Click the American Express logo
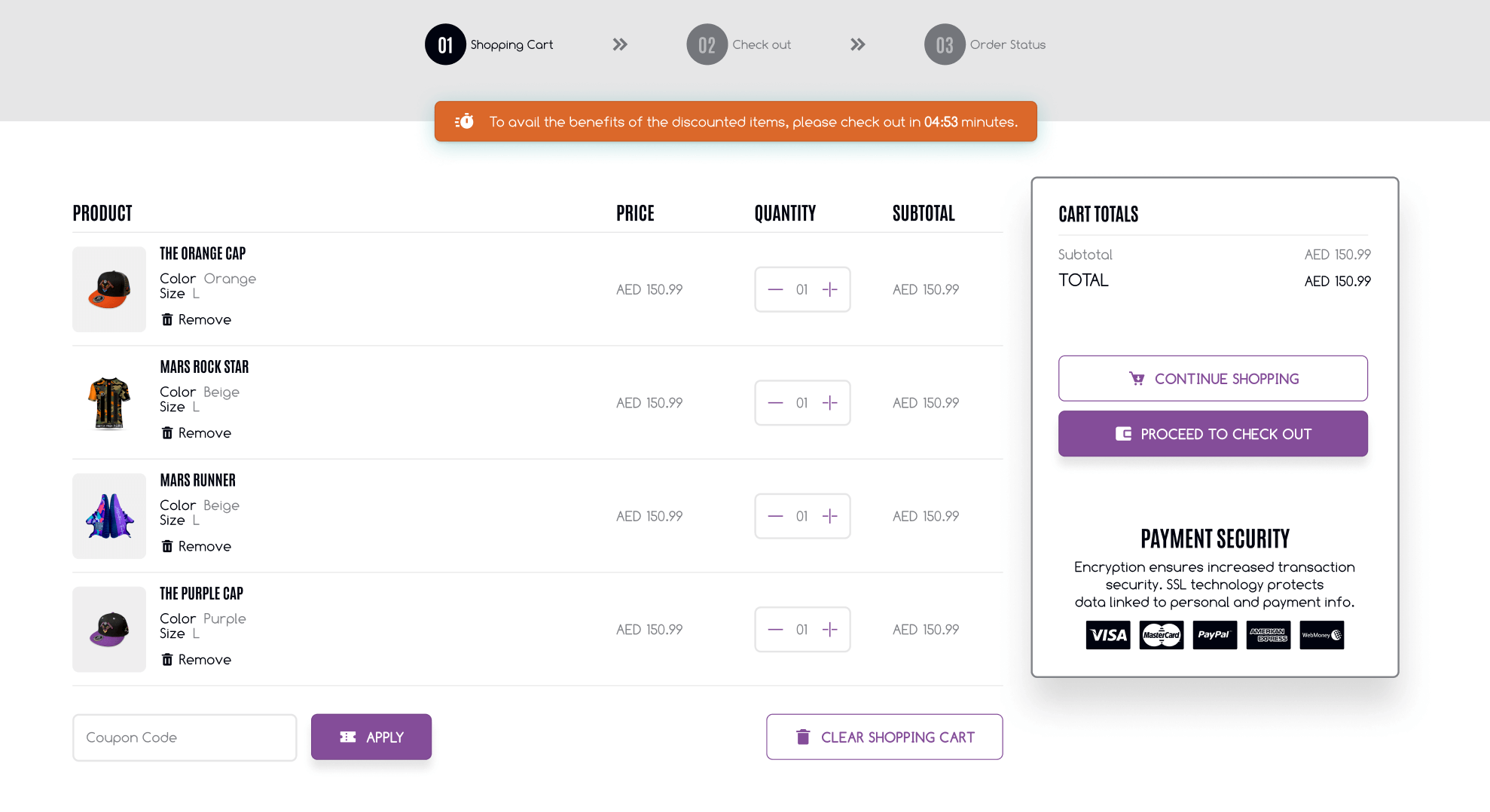The height and width of the screenshot is (812, 1490). pyautogui.click(x=1268, y=635)
